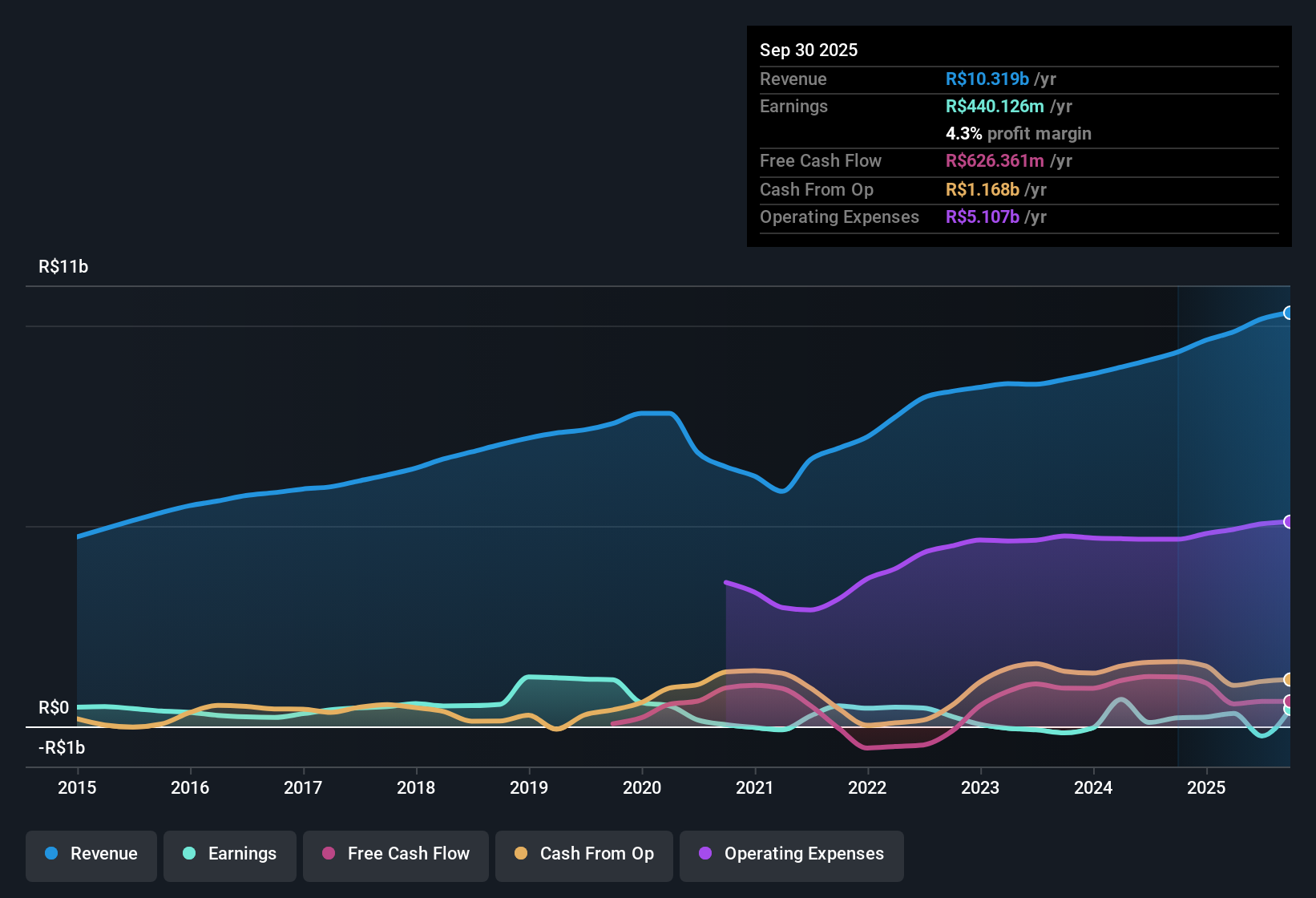The height and width of the screenshot is (898, 1316).
Task: Click the Revenue endpoint marker on the chart
Action: [x=1289, y=313]
